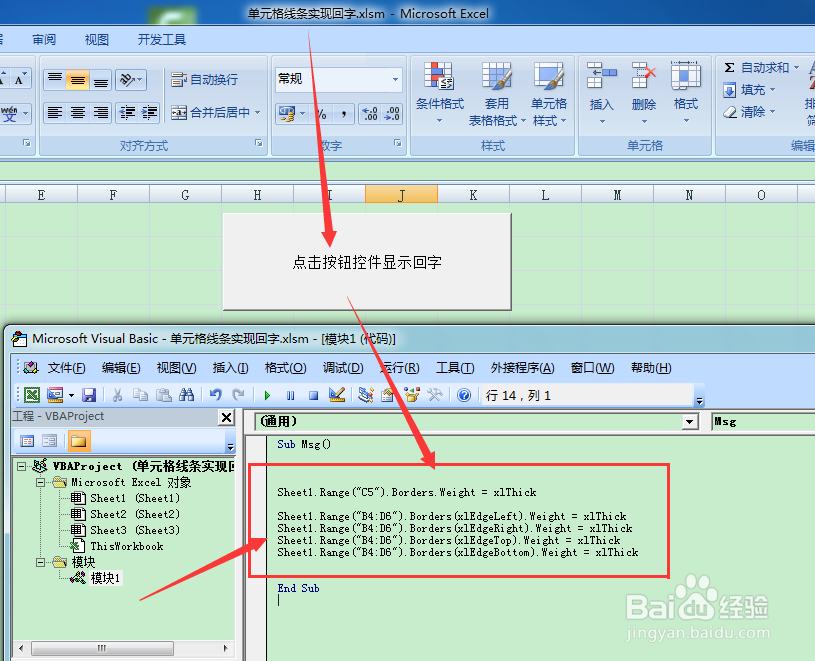Open VBA 工具(T) menu
The image size is (815, 661).
(x=455, y=368)
